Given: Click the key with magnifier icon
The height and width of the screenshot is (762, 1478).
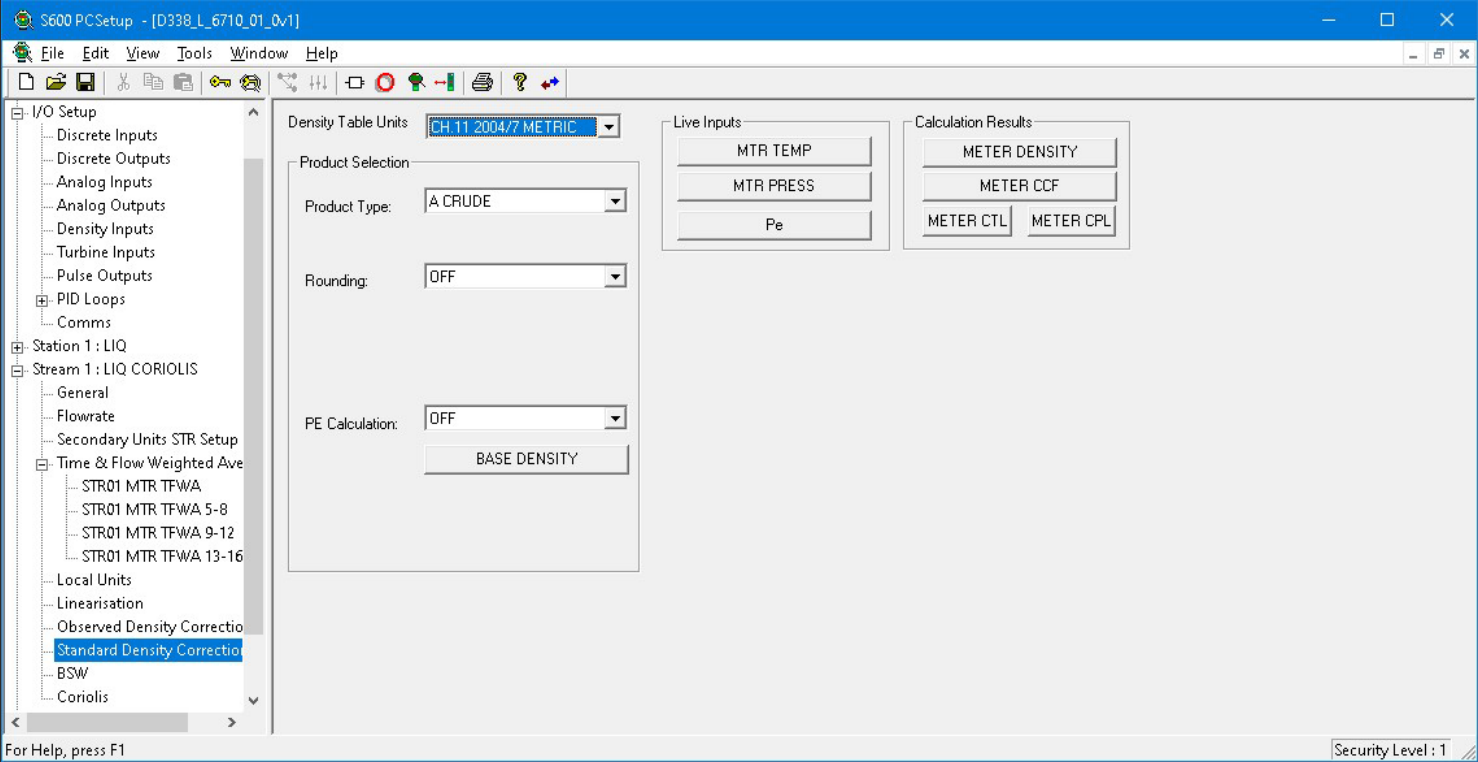Looking at the screenshot, I should (x=250, y=82).
